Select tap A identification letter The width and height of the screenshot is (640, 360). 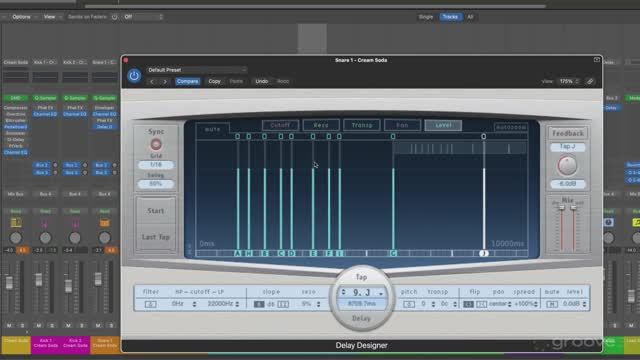238,253
